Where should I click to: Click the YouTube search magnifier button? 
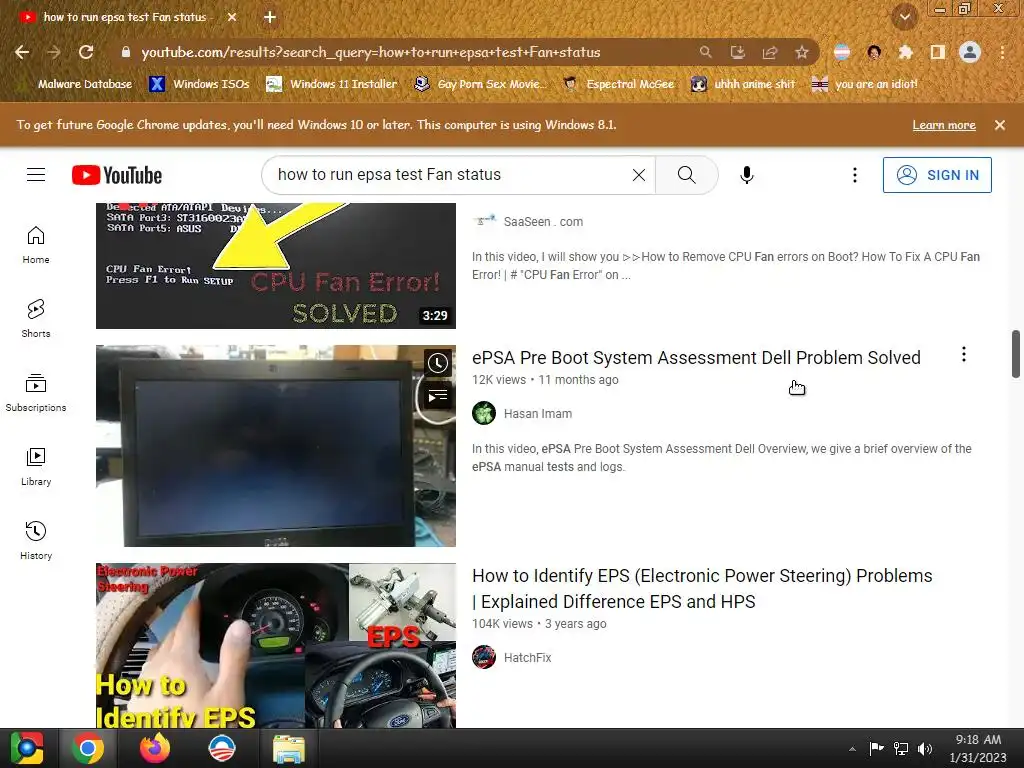pos(686,175)
